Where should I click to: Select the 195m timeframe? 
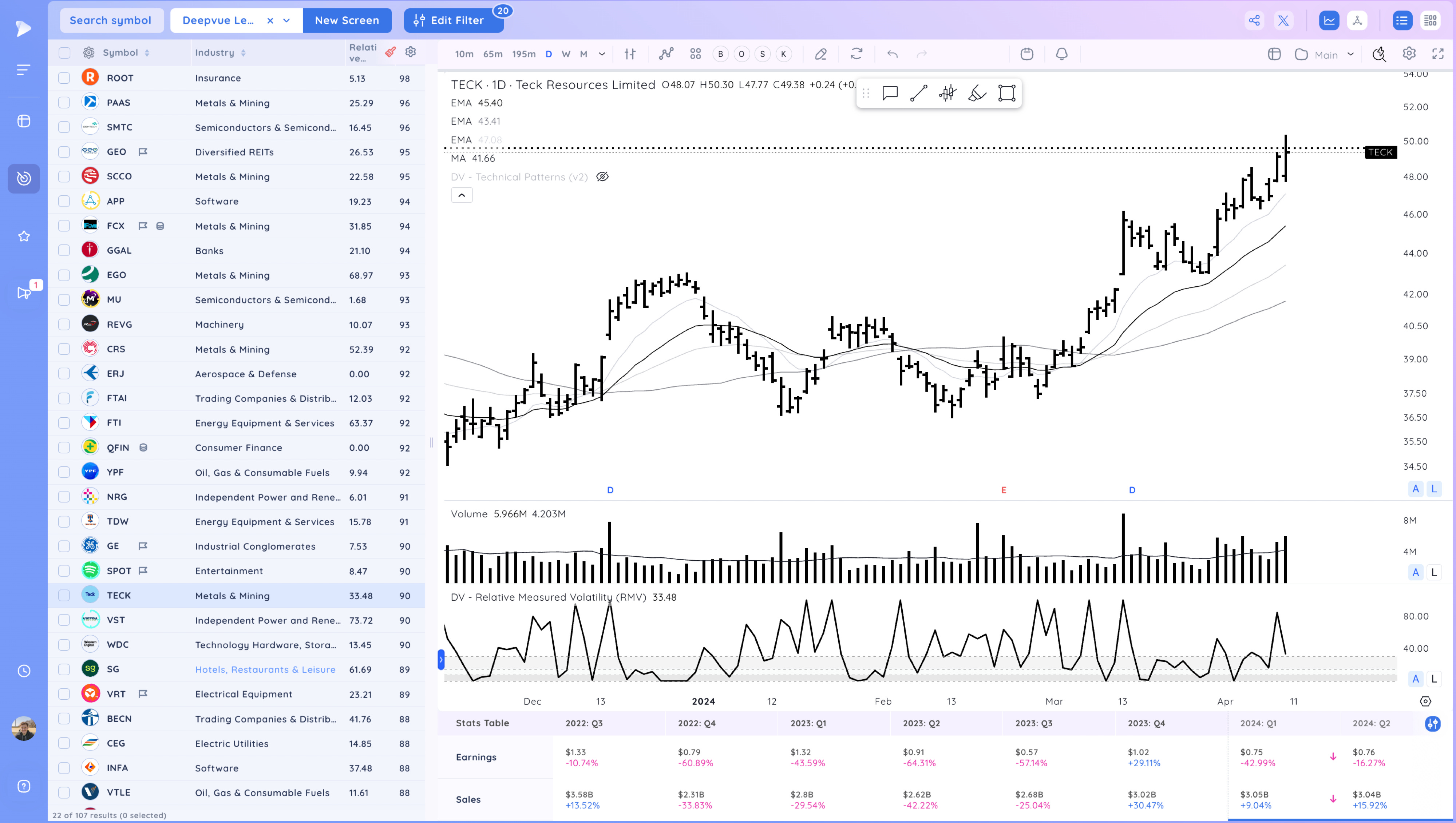[523, 54]
